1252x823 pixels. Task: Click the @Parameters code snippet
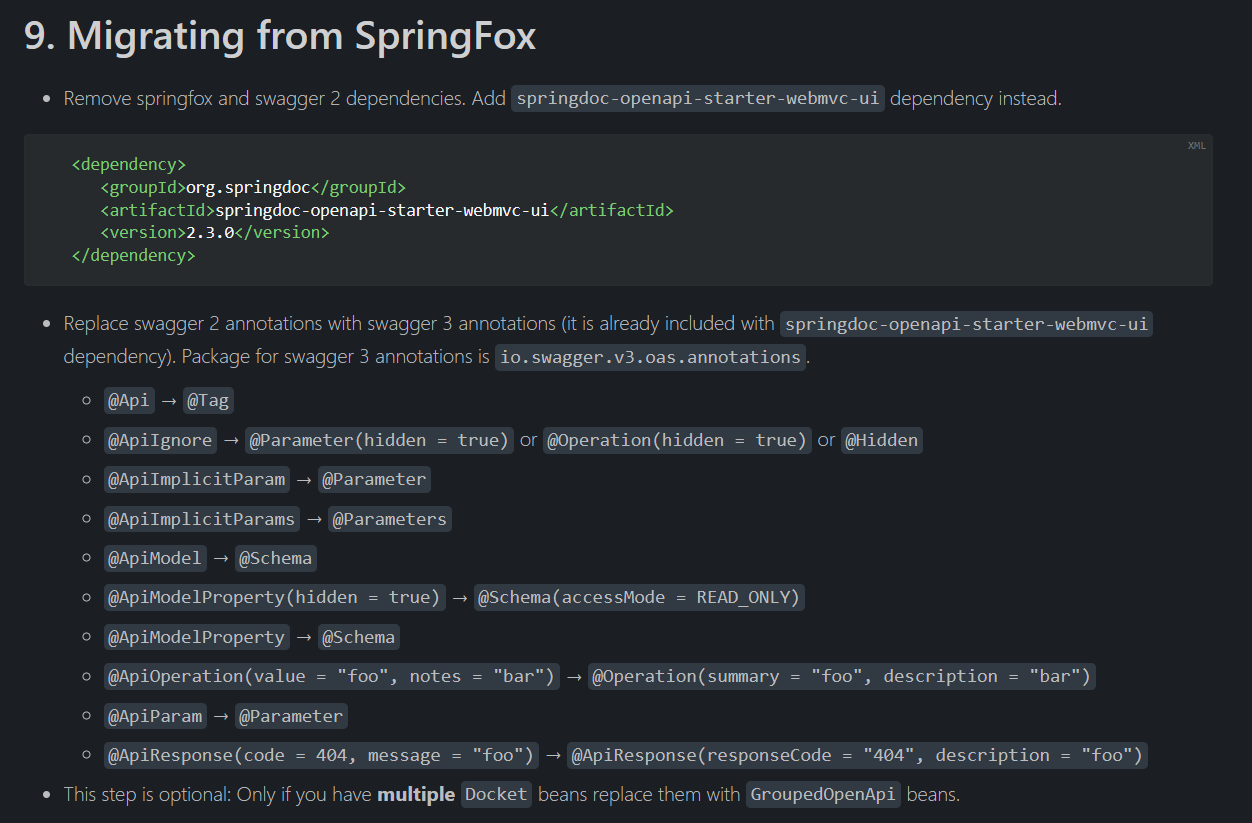[x=390, y=519]
